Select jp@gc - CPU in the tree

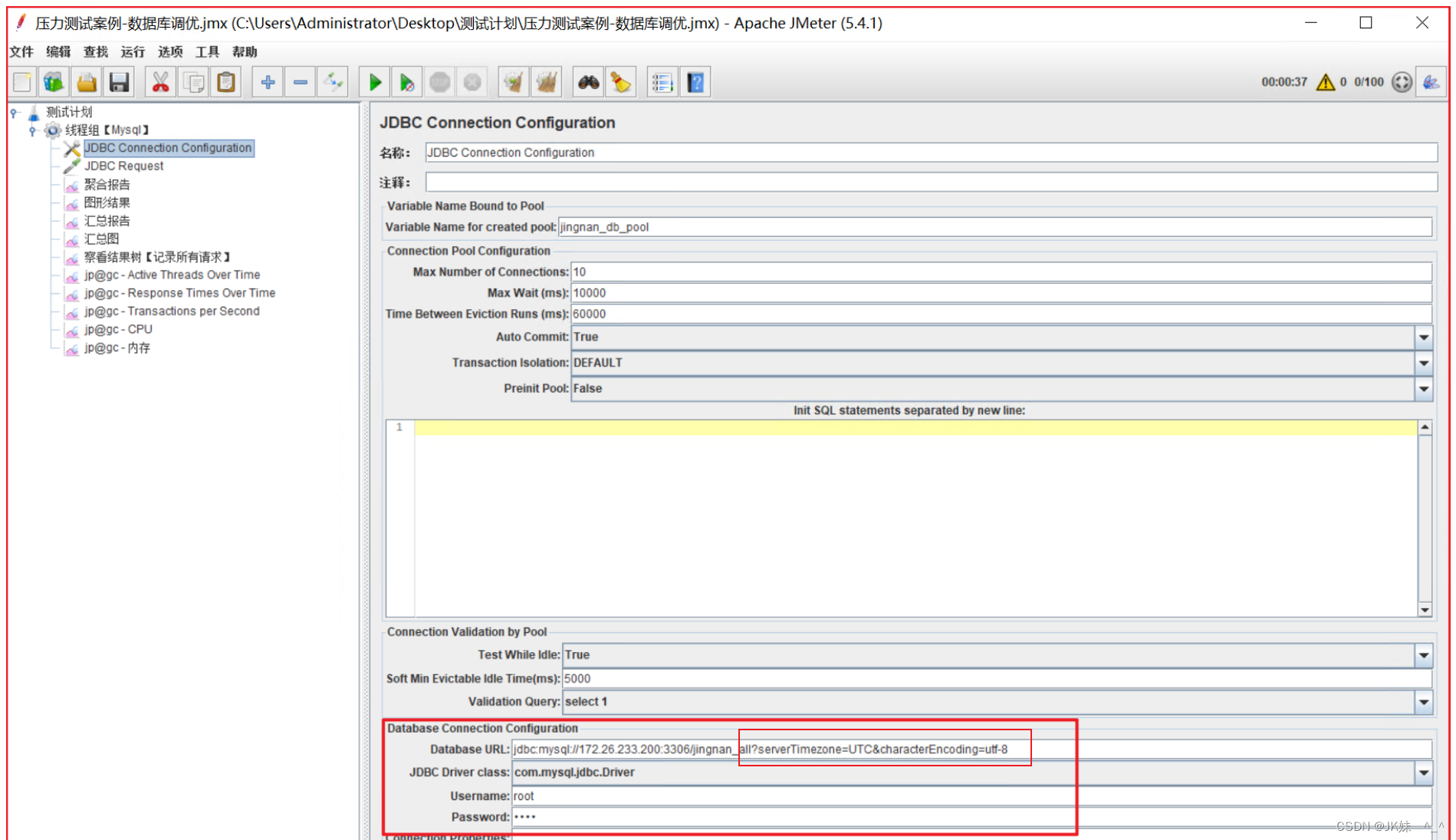118,330
